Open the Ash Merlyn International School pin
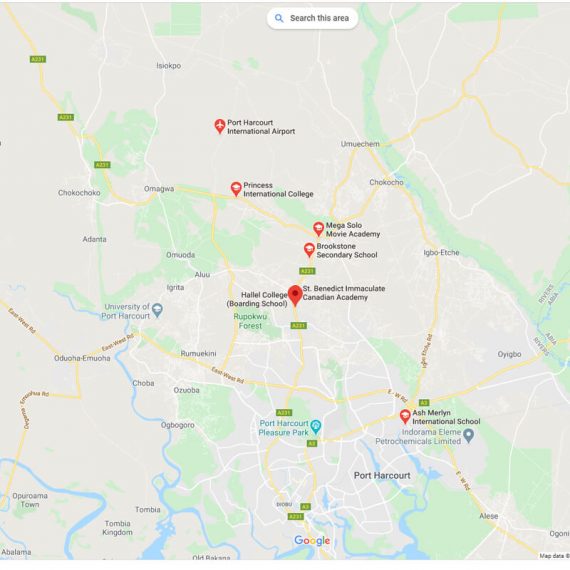 [405, 417]
